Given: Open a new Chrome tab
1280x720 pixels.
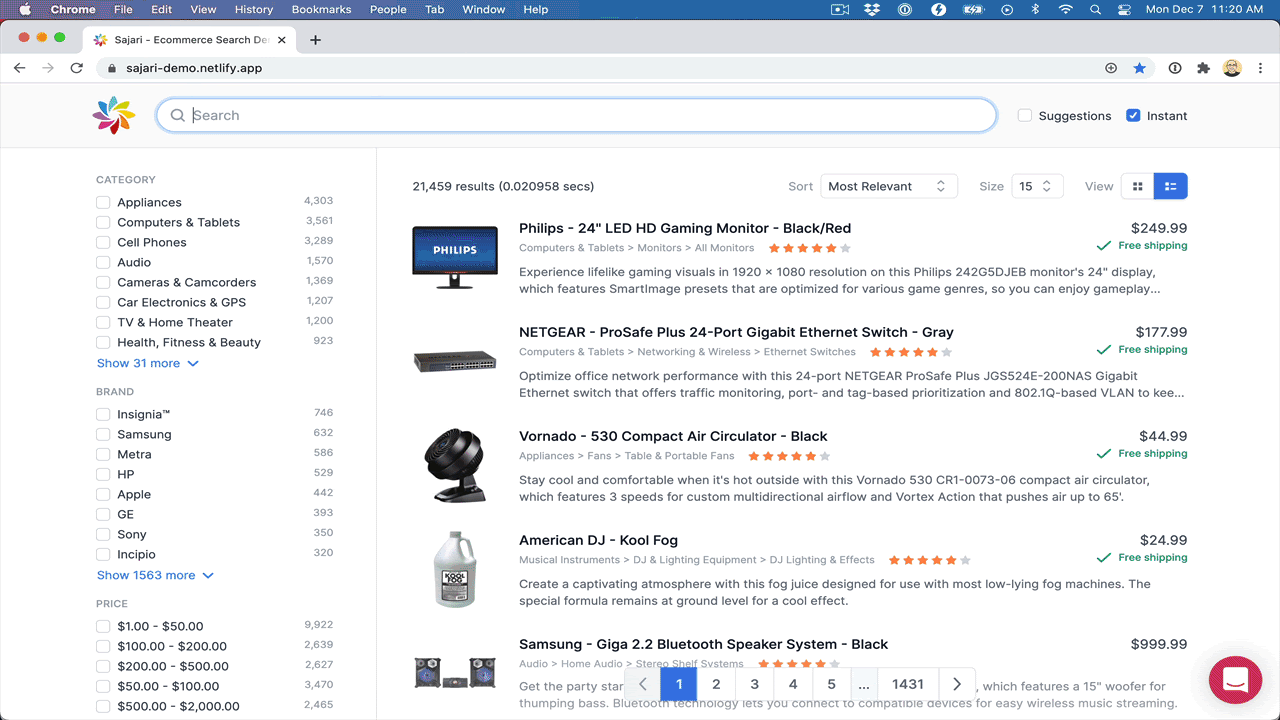Looking at the screenshot, I should [x=315, y=40].
